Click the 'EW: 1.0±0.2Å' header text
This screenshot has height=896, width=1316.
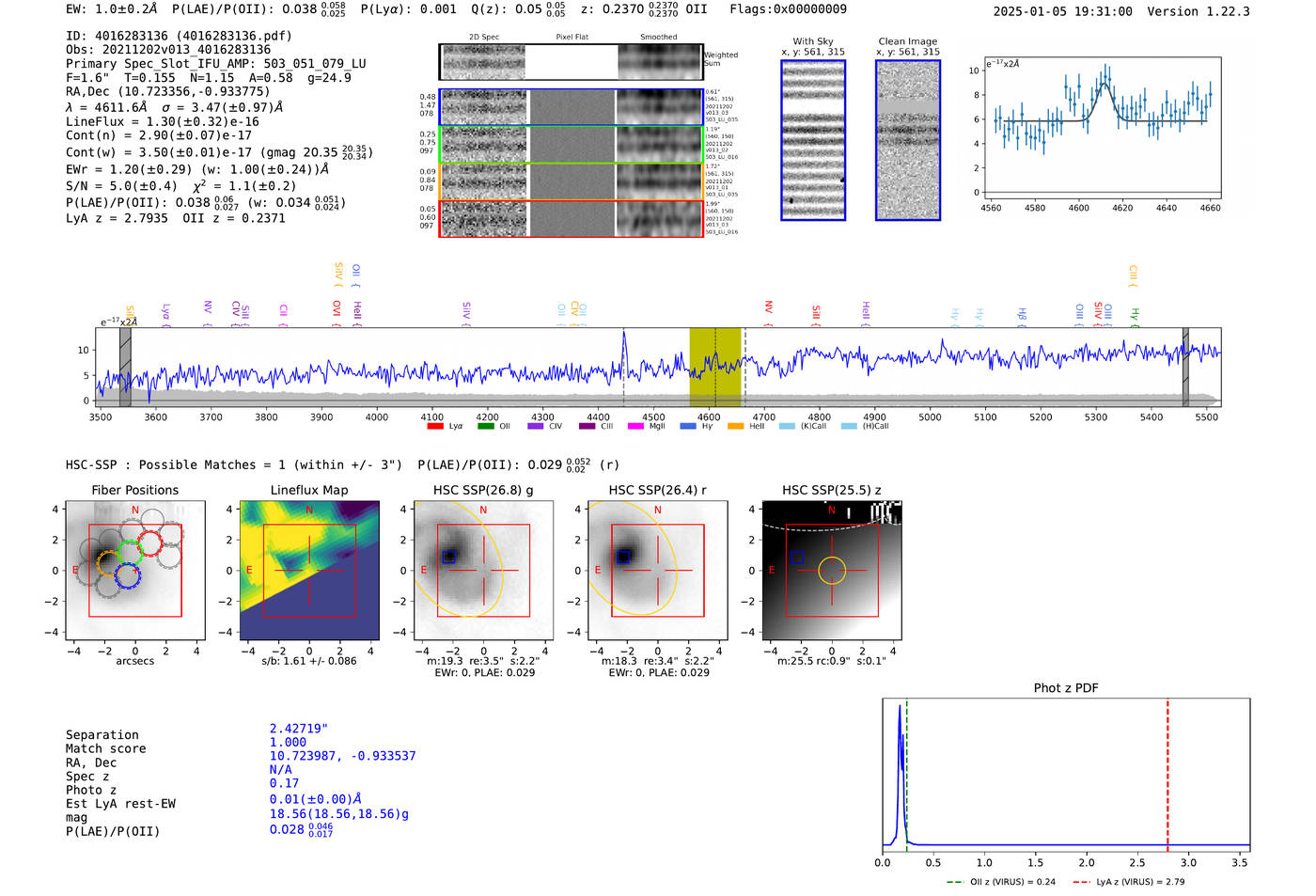tap(112, 9)
